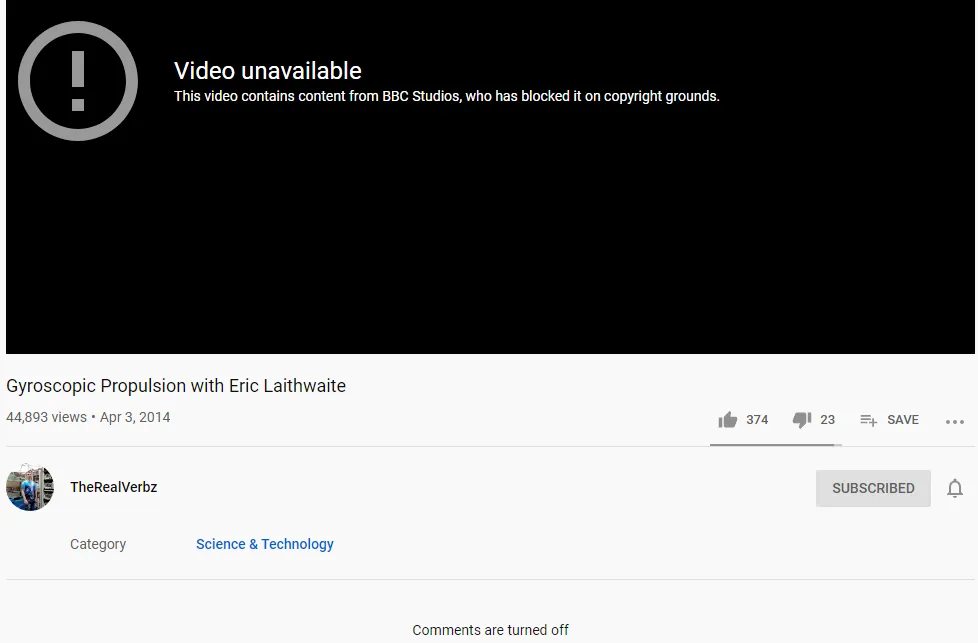Click the Video unavailable heading
This screenshot has width=978, height=643.
tap(268, 70)
